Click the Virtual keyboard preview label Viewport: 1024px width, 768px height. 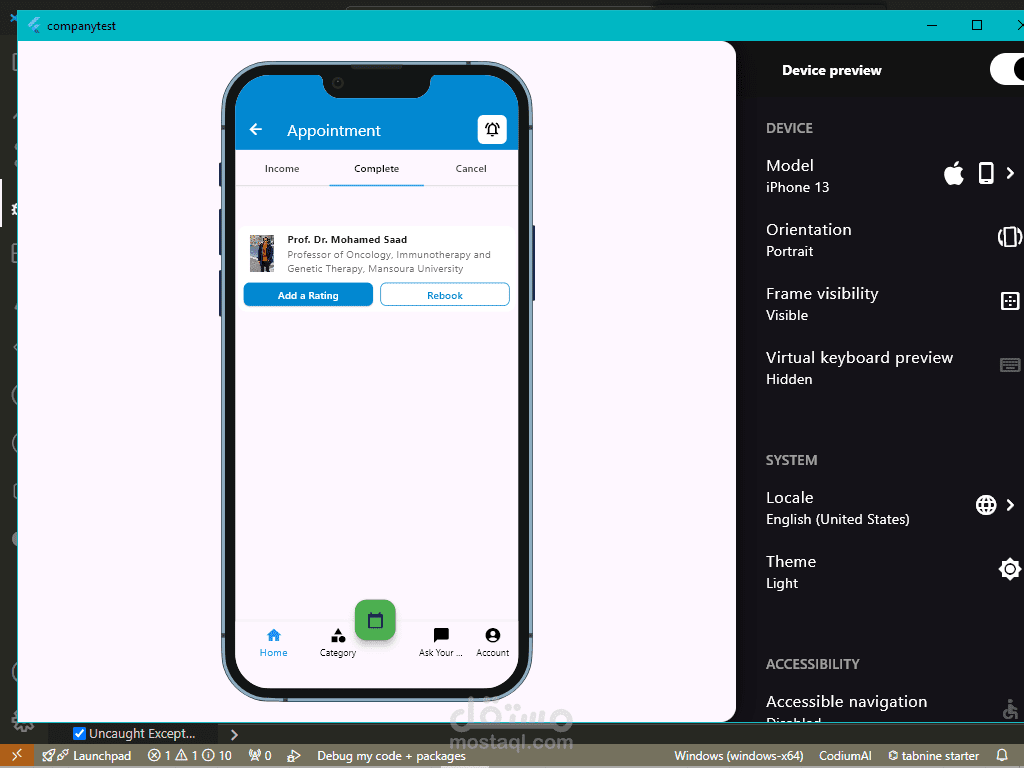pos(859,358)
